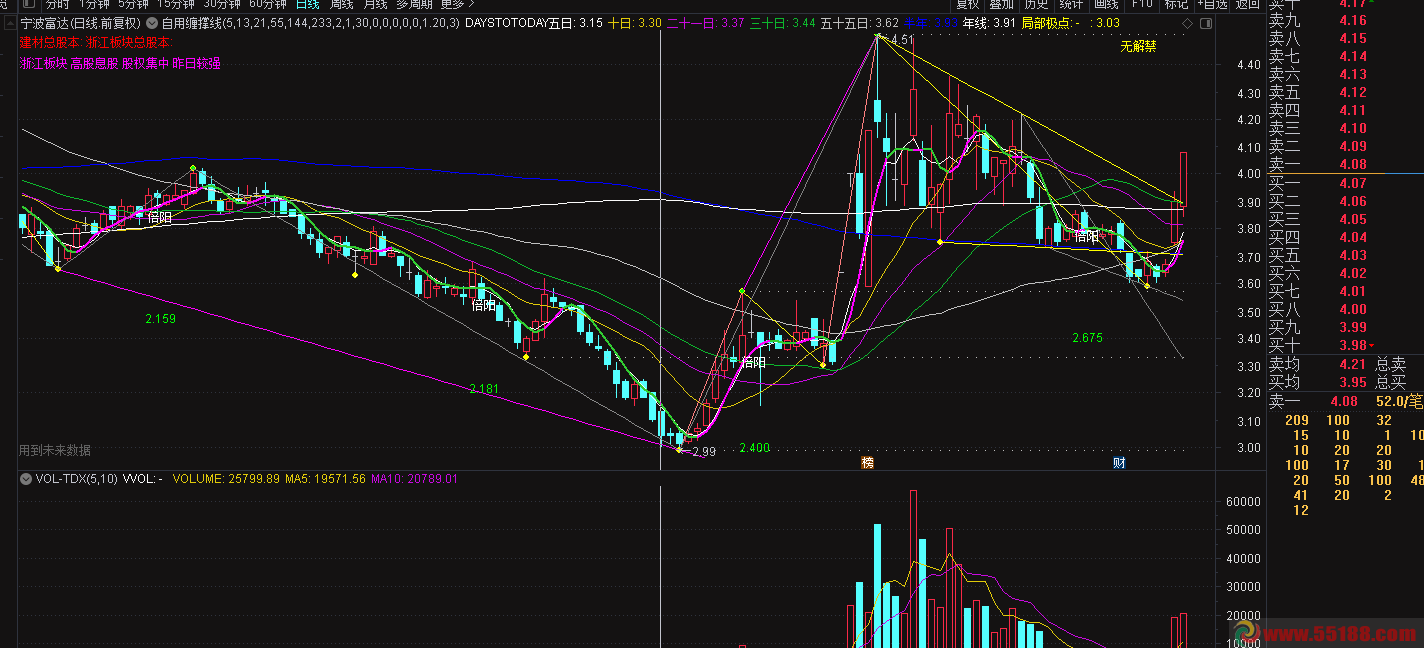Image resolution: width=1424 pixels, height=648 pixels.
Task: Toggle the 叠加 overlay option
Action: click(x=1002, y=4)
